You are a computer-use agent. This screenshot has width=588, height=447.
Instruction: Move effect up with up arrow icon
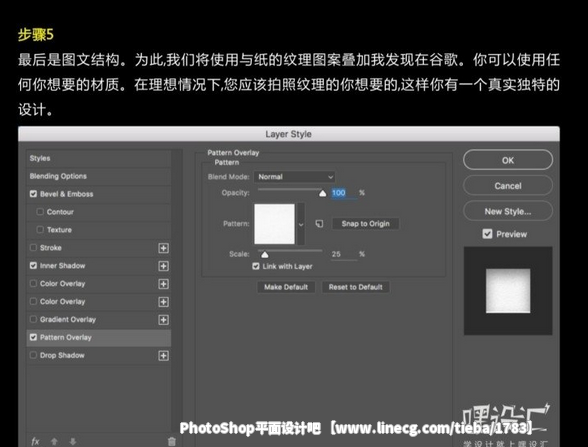54,441
